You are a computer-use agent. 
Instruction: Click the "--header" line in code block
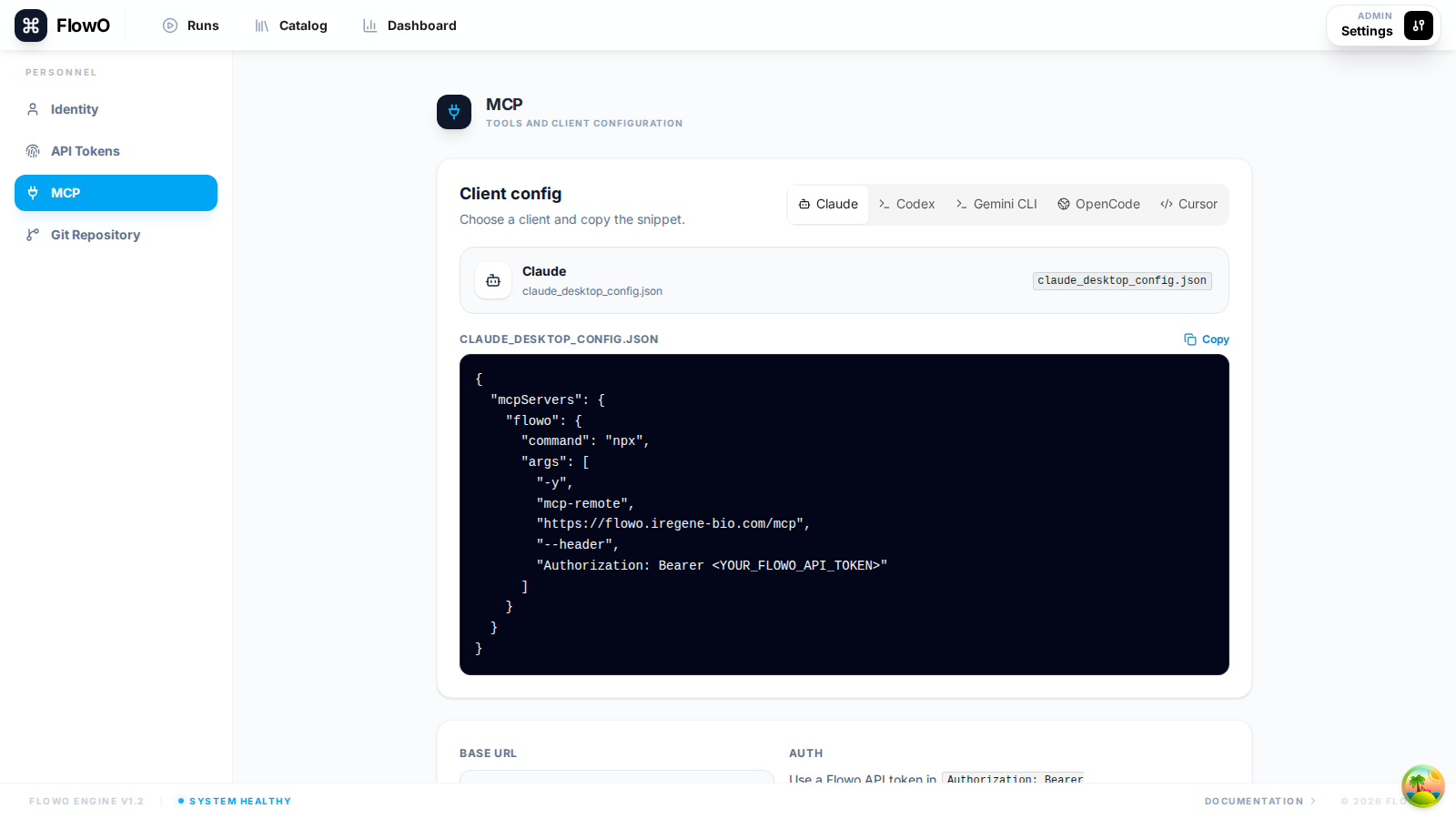click(578, 544)
